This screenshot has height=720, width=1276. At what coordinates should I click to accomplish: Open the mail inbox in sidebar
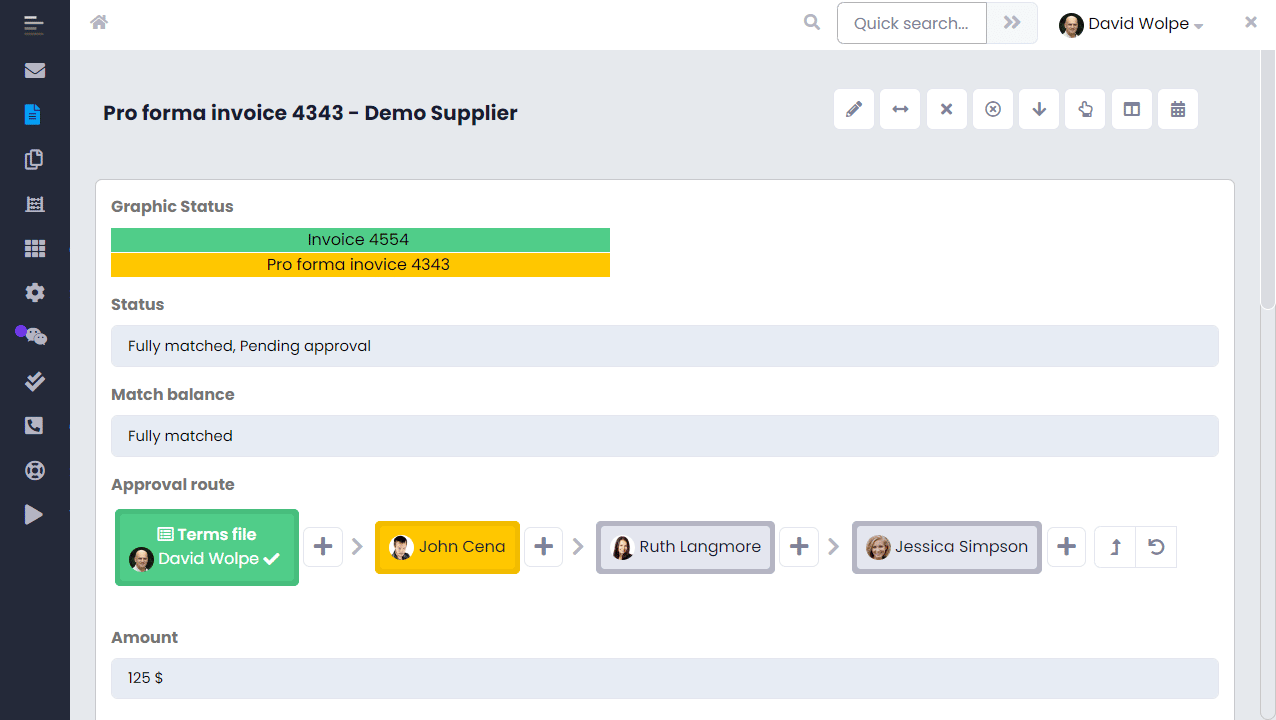(x=35, y=71)
